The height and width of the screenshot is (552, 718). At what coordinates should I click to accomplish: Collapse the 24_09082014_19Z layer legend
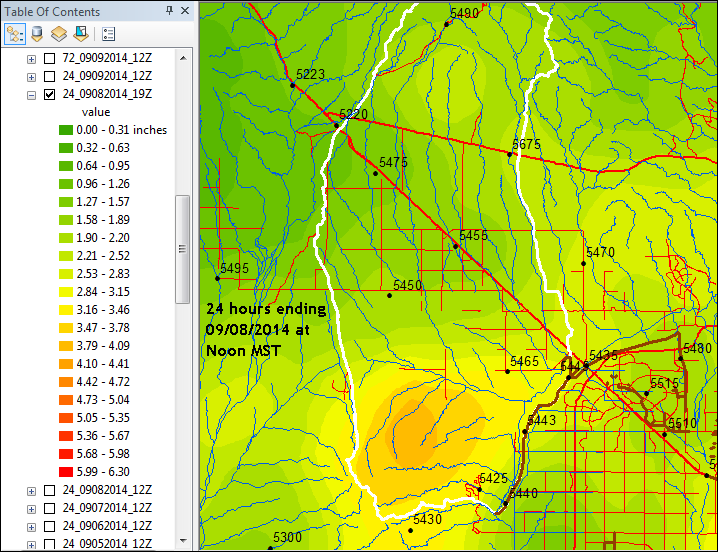click(31, 95)
